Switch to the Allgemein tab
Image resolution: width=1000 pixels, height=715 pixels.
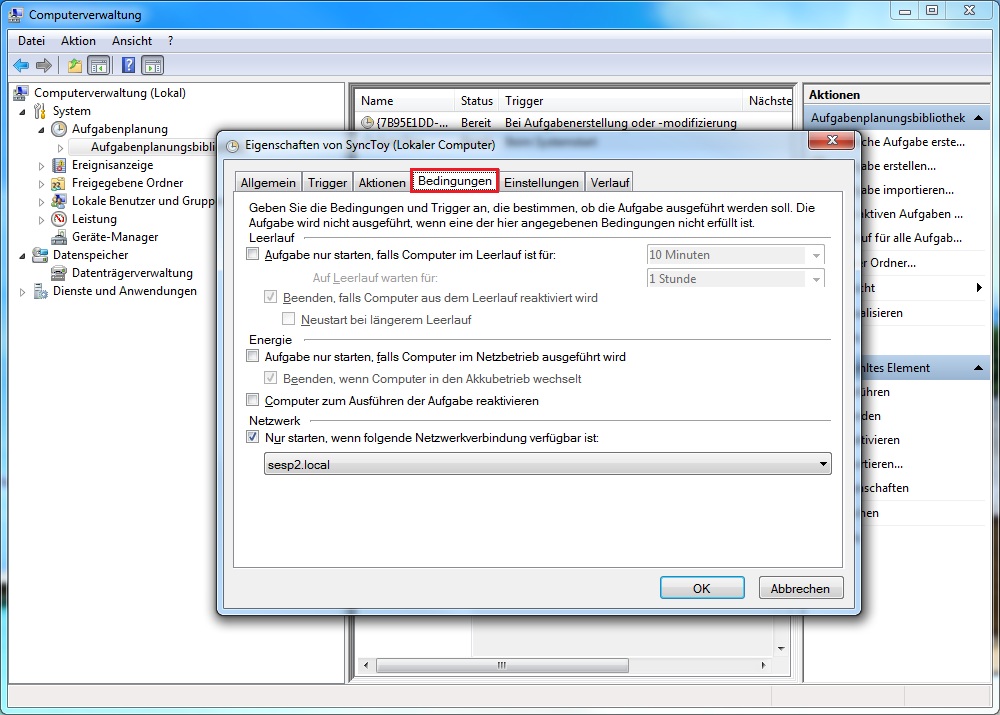(x=268, y=182)
